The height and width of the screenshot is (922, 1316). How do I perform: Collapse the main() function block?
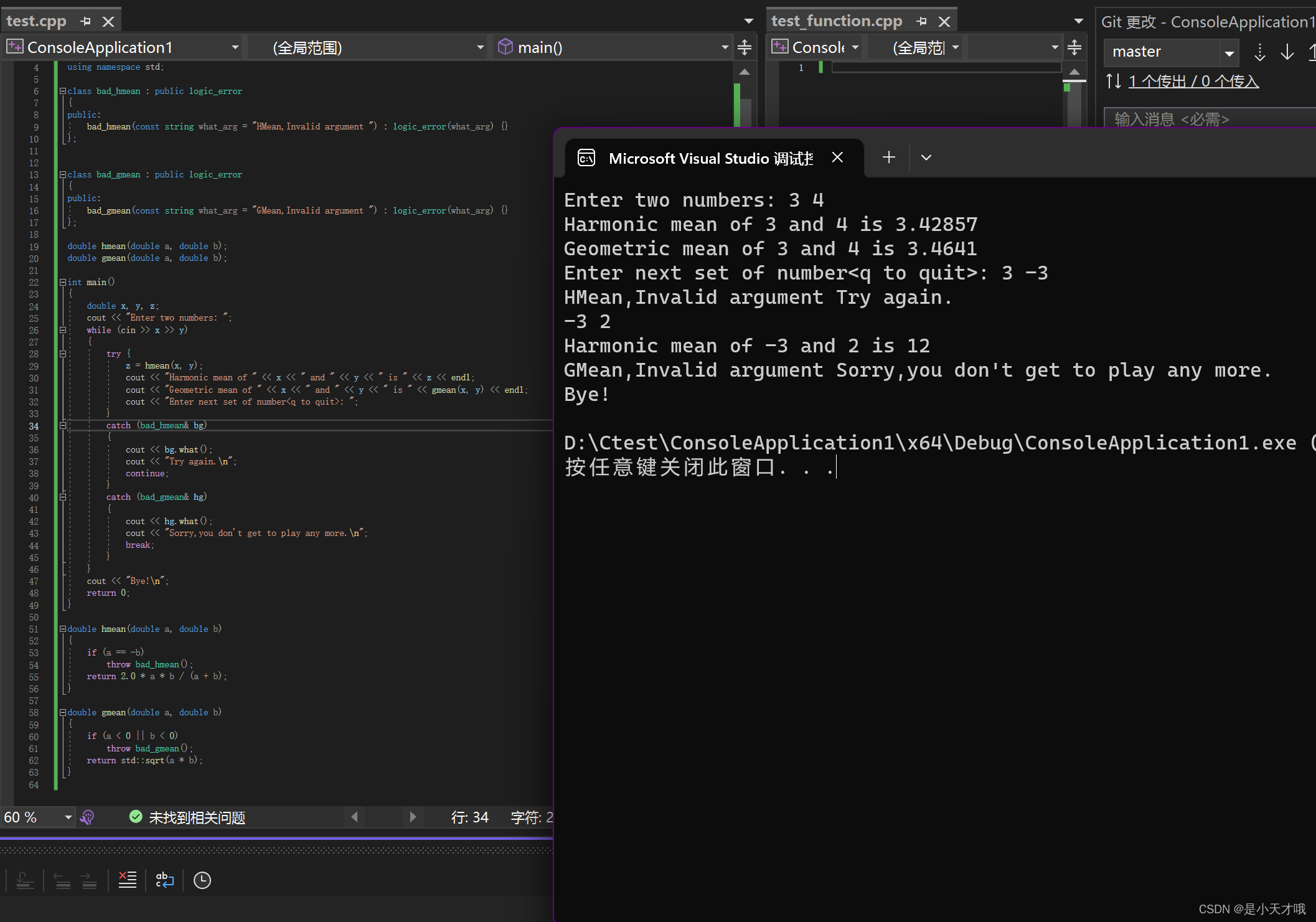click(63, 282)
